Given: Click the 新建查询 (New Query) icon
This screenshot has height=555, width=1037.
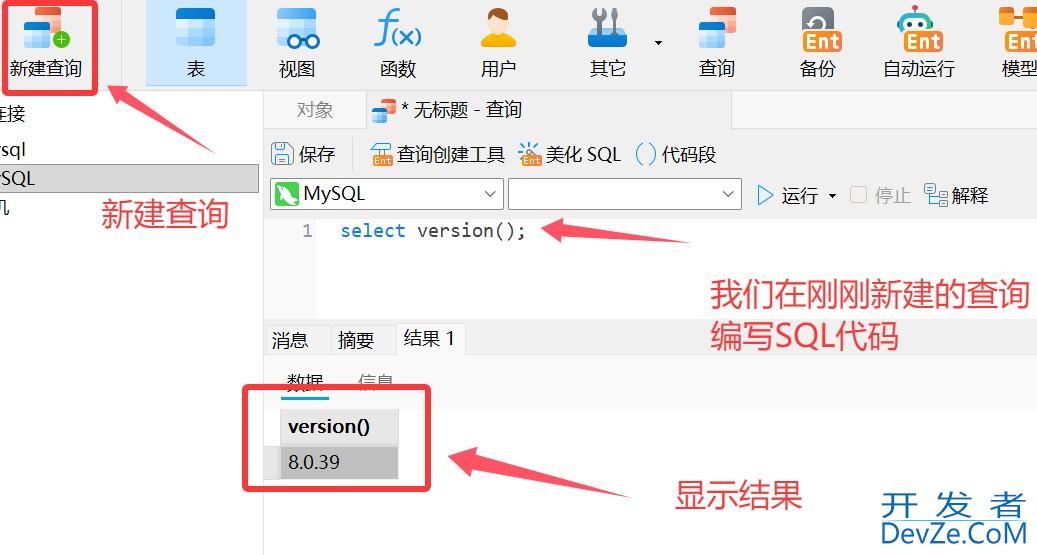Looking at the screenshot, I should 46,30.
